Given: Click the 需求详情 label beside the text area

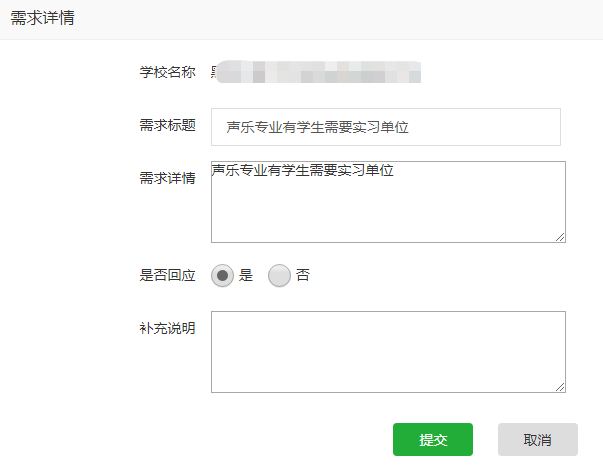Looking at the screenshot, I should point(167,178).
